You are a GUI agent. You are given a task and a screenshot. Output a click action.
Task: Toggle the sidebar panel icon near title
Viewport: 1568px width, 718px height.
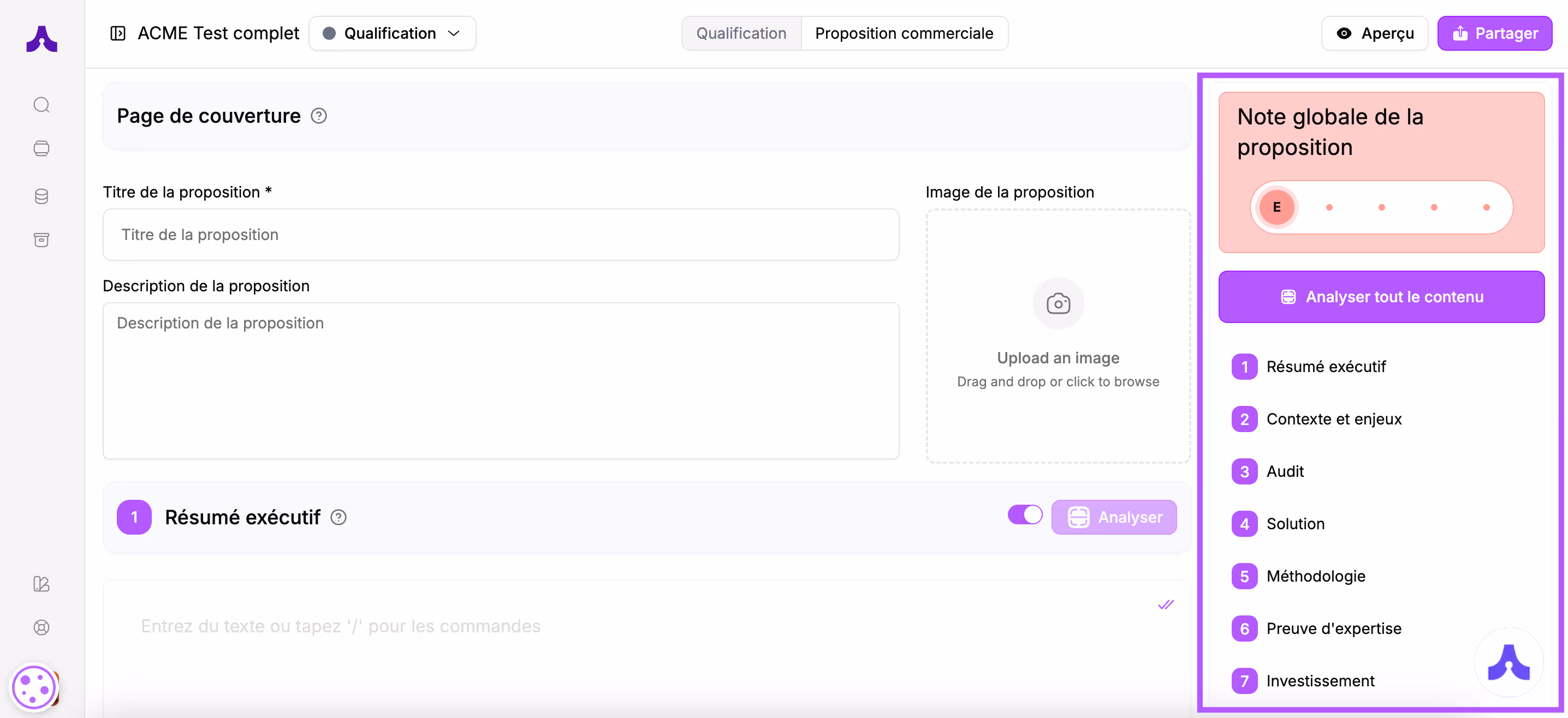(x=117, y=33)
